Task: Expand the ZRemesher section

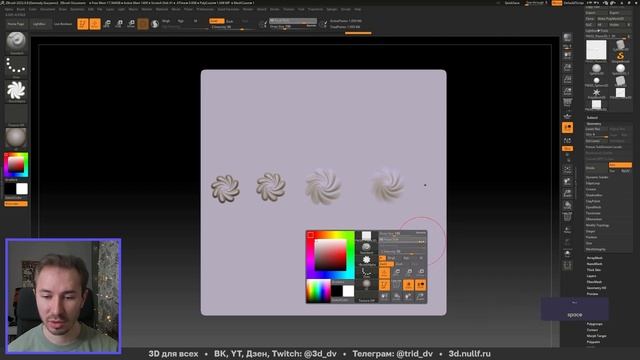Action: click(593, 219)
